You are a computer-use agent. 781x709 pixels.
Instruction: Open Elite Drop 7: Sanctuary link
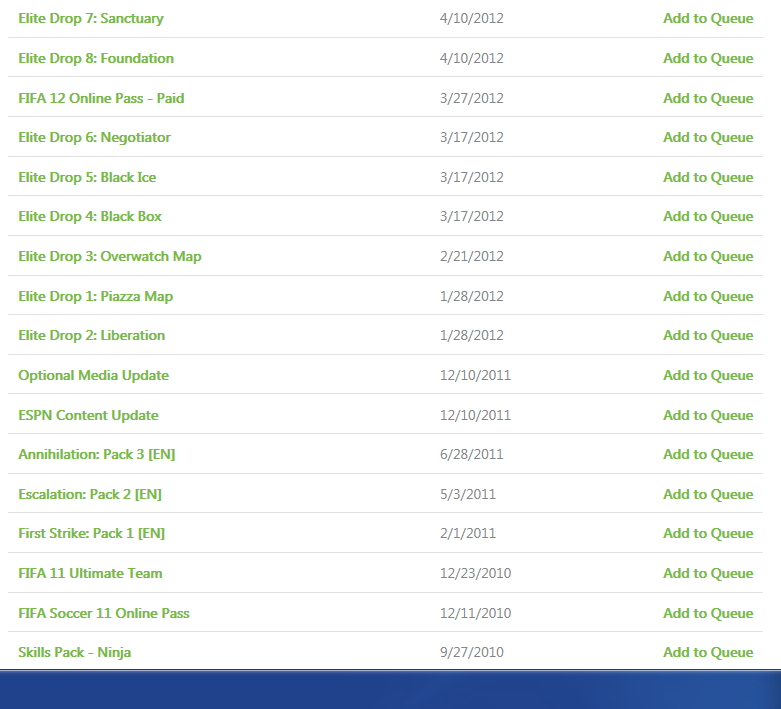tap(91, 18)
